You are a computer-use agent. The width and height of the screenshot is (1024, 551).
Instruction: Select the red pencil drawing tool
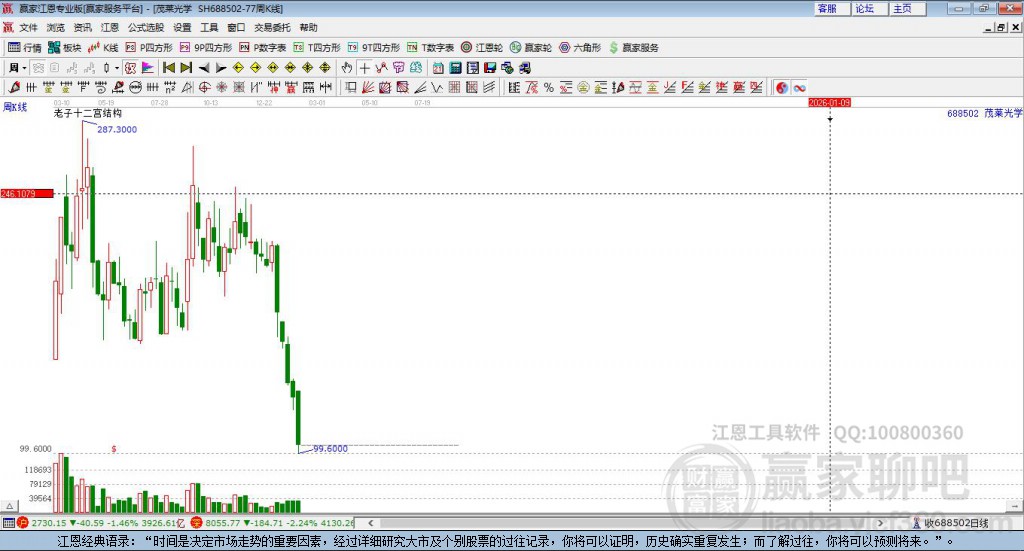point(14,87)
